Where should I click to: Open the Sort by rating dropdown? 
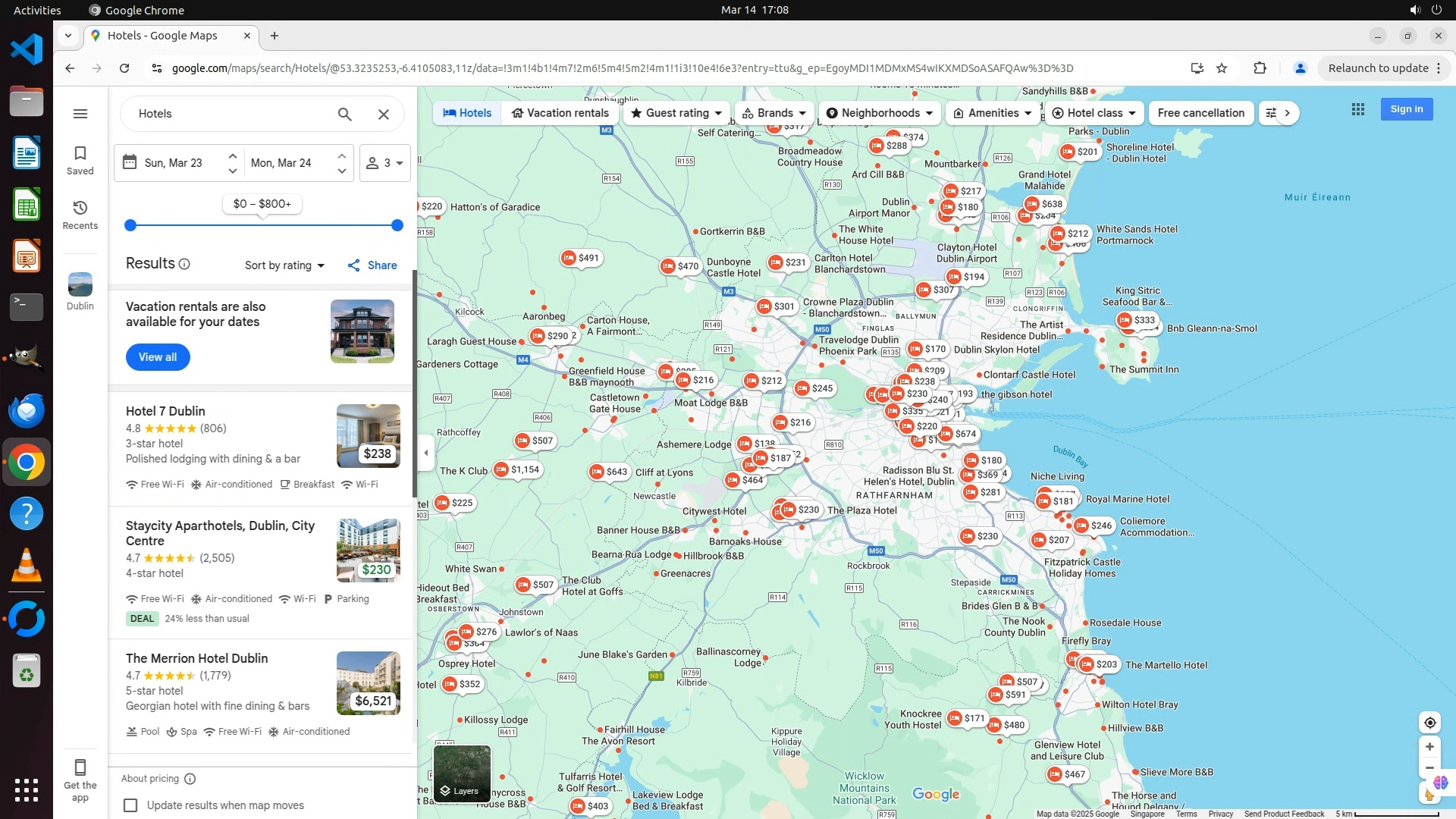pos(284,265)
